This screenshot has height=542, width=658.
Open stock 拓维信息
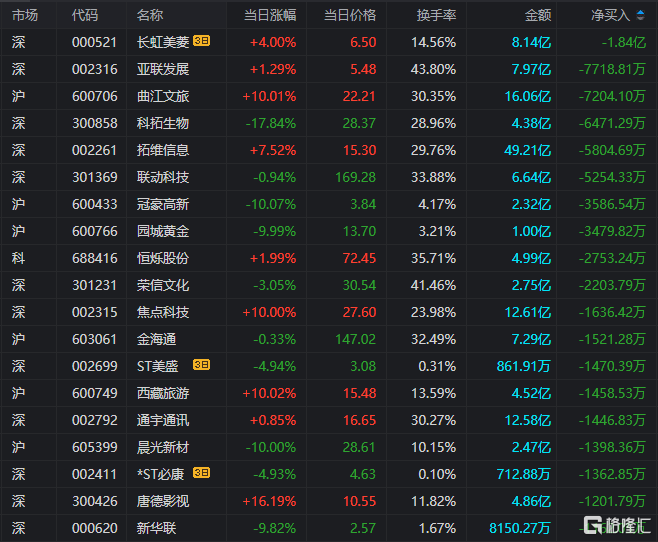tap(163, 150)
